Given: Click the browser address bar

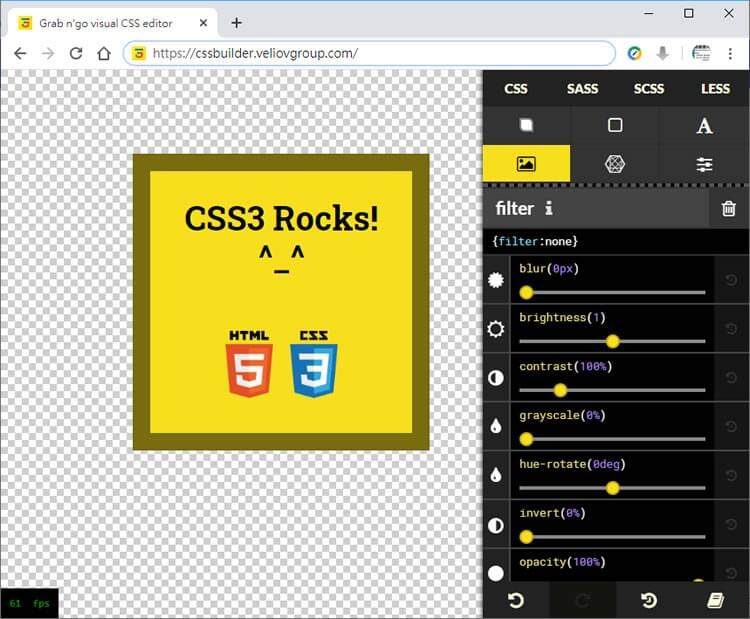Looking at the screenshot, I should pyautogui.click(x=369, y=53).
